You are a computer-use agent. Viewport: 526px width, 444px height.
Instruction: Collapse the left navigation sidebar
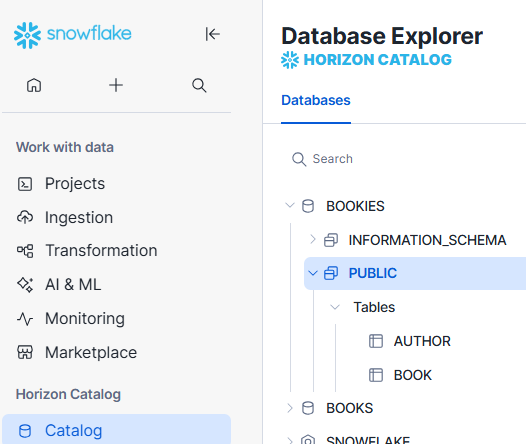pyautogui.click(x=212, y=34)
